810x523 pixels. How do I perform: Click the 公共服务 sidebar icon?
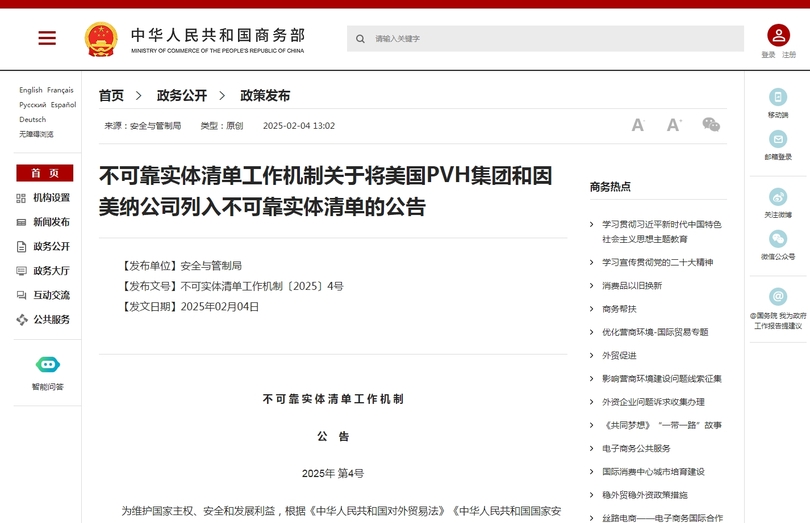tap(21, 320)
